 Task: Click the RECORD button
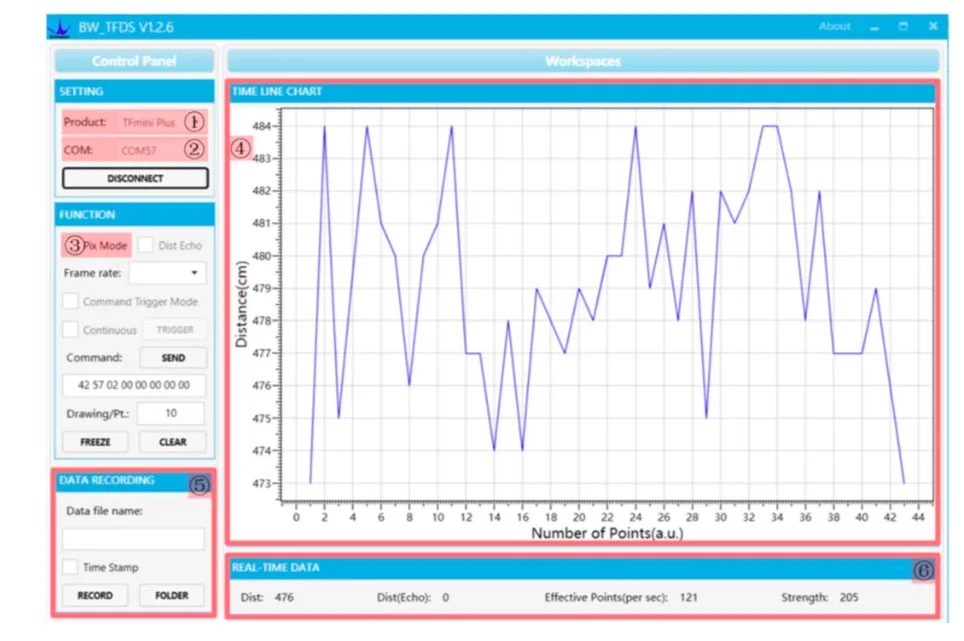tap(95, 596)
